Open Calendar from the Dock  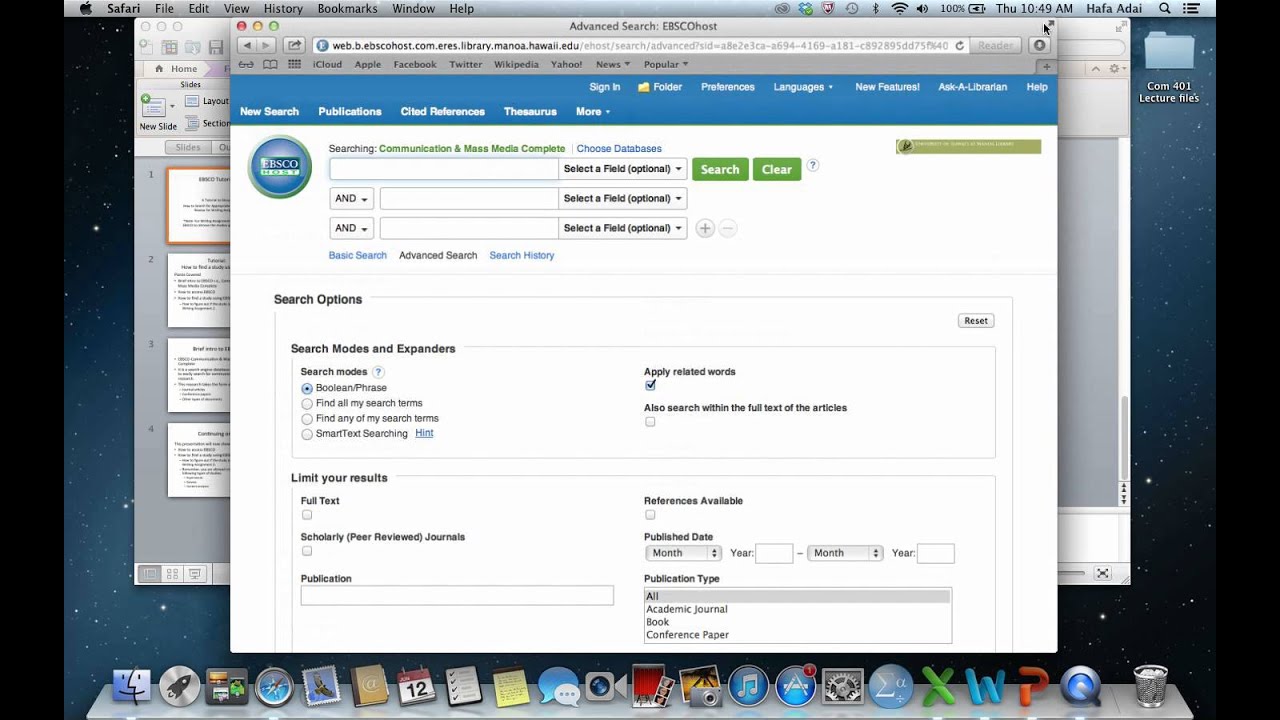click(416, 686)
